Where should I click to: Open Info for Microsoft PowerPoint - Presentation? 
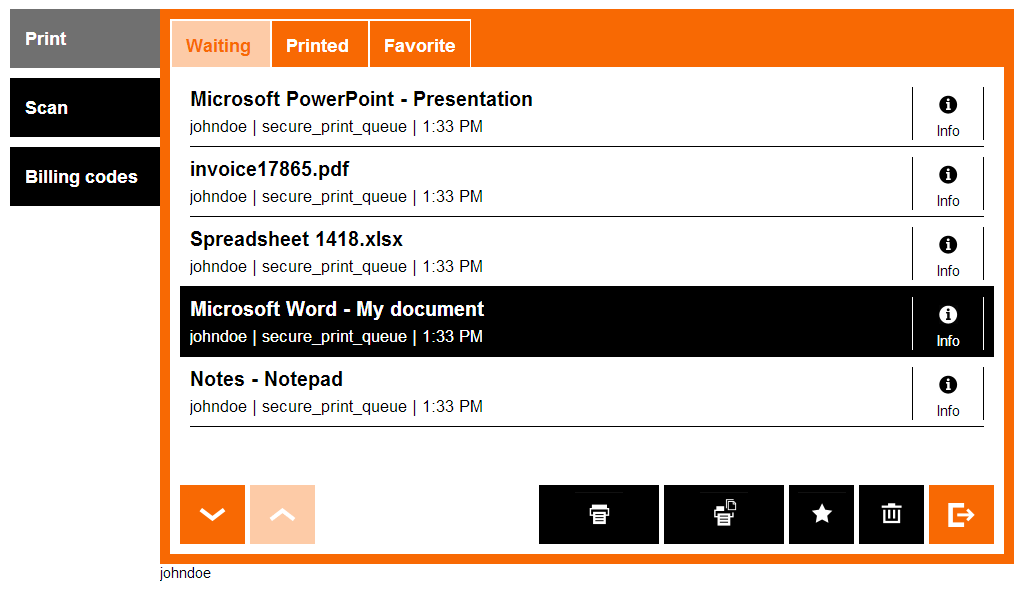948,115
